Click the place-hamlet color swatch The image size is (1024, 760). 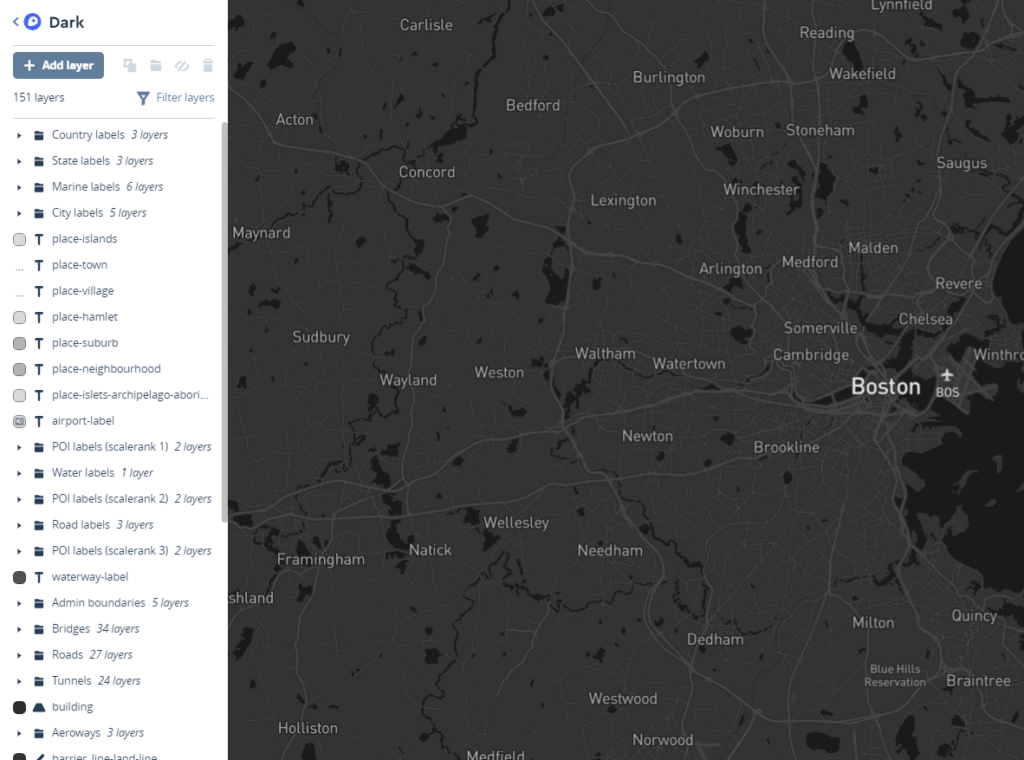(x=19, y=317)
